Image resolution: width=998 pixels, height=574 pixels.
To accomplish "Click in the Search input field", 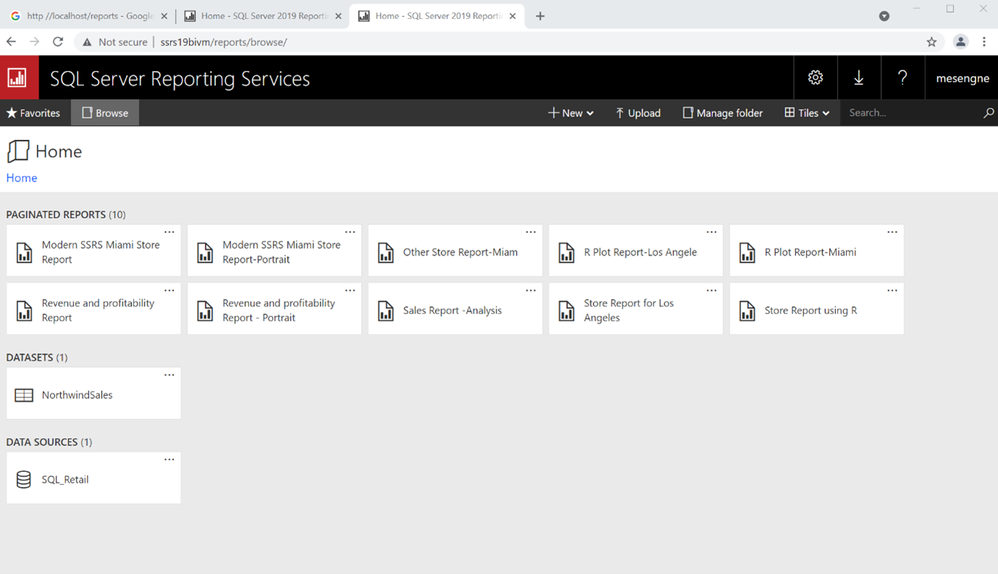I will 910,113.
